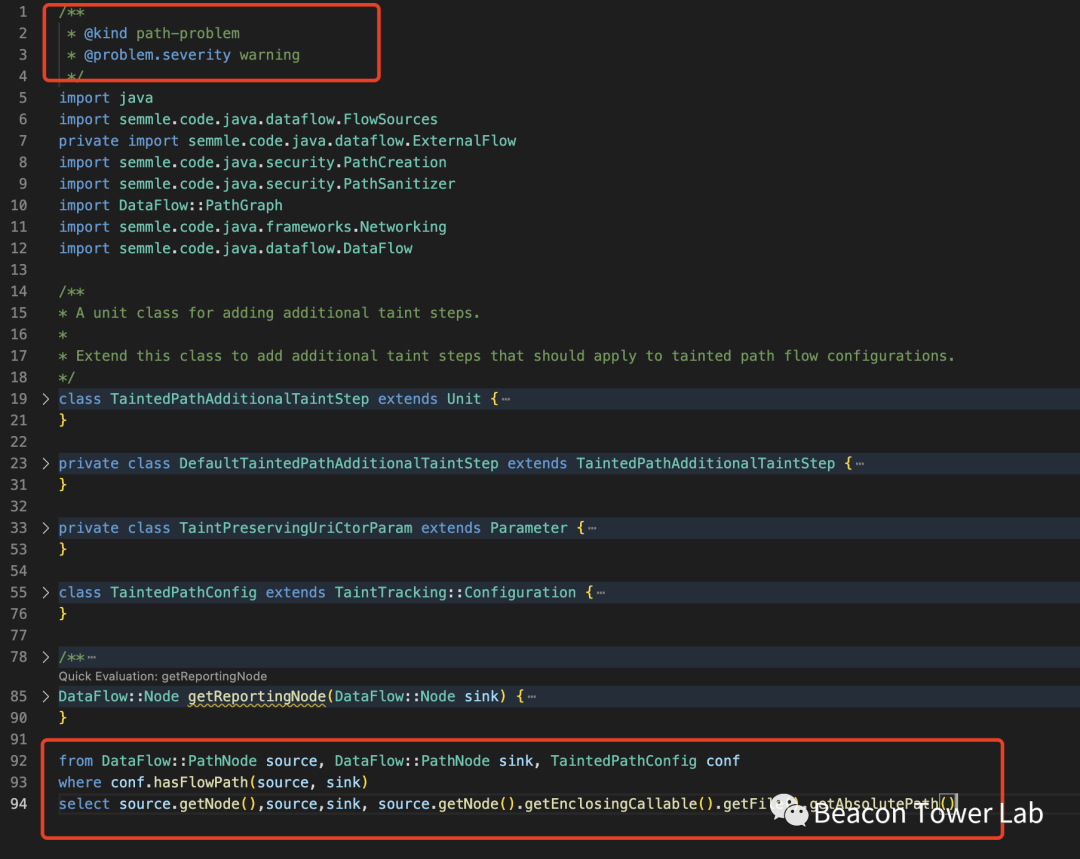The height and width of the screenshot is (859, 1080).
Task: Click the ellipsis after TaintedPathAdditionalTaintStep extends Unit
Action: (505, 399)
